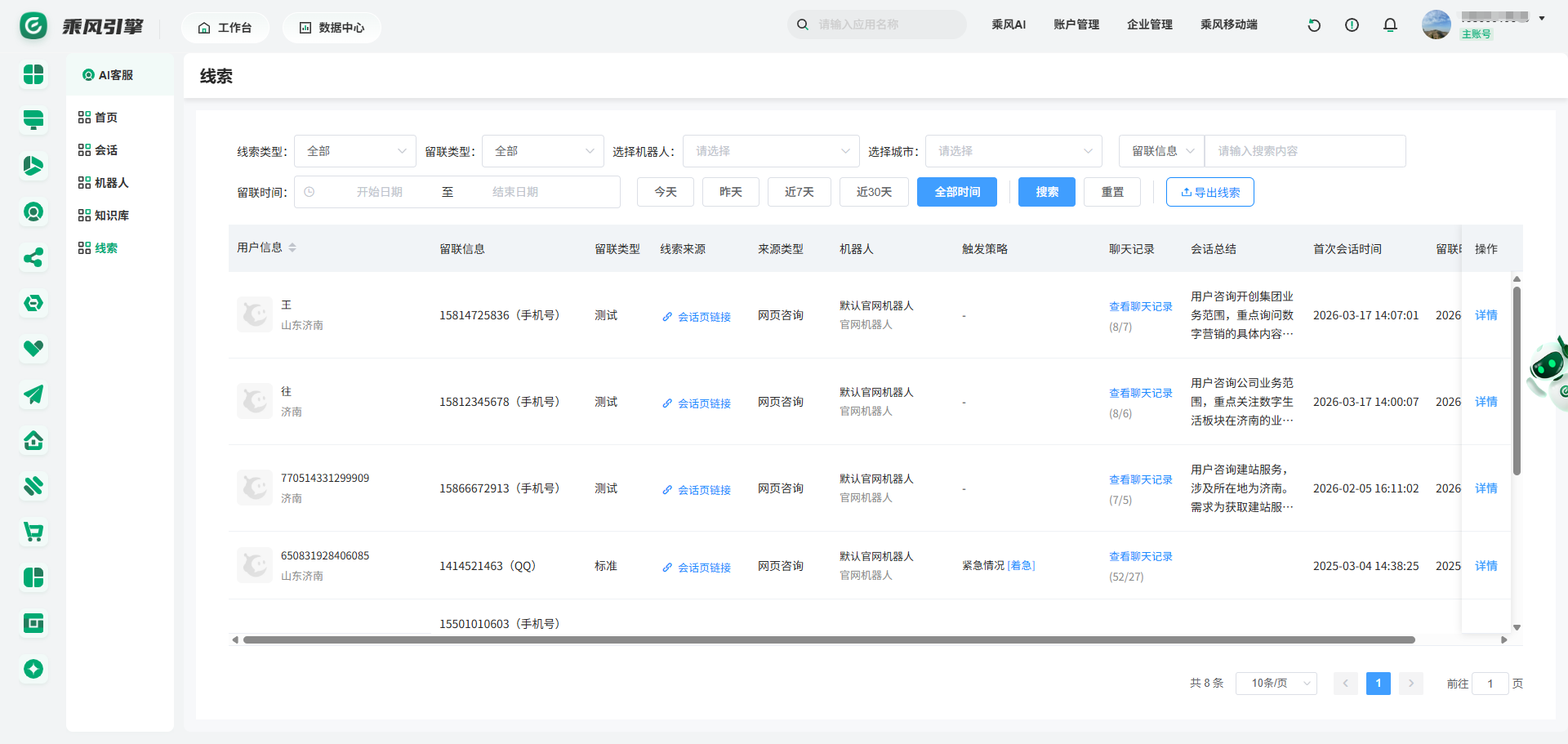The height and width of the screenshot is (744, 1568).
Task: Open the paper plane sidebar icon
Action: [x=33, y=395]
